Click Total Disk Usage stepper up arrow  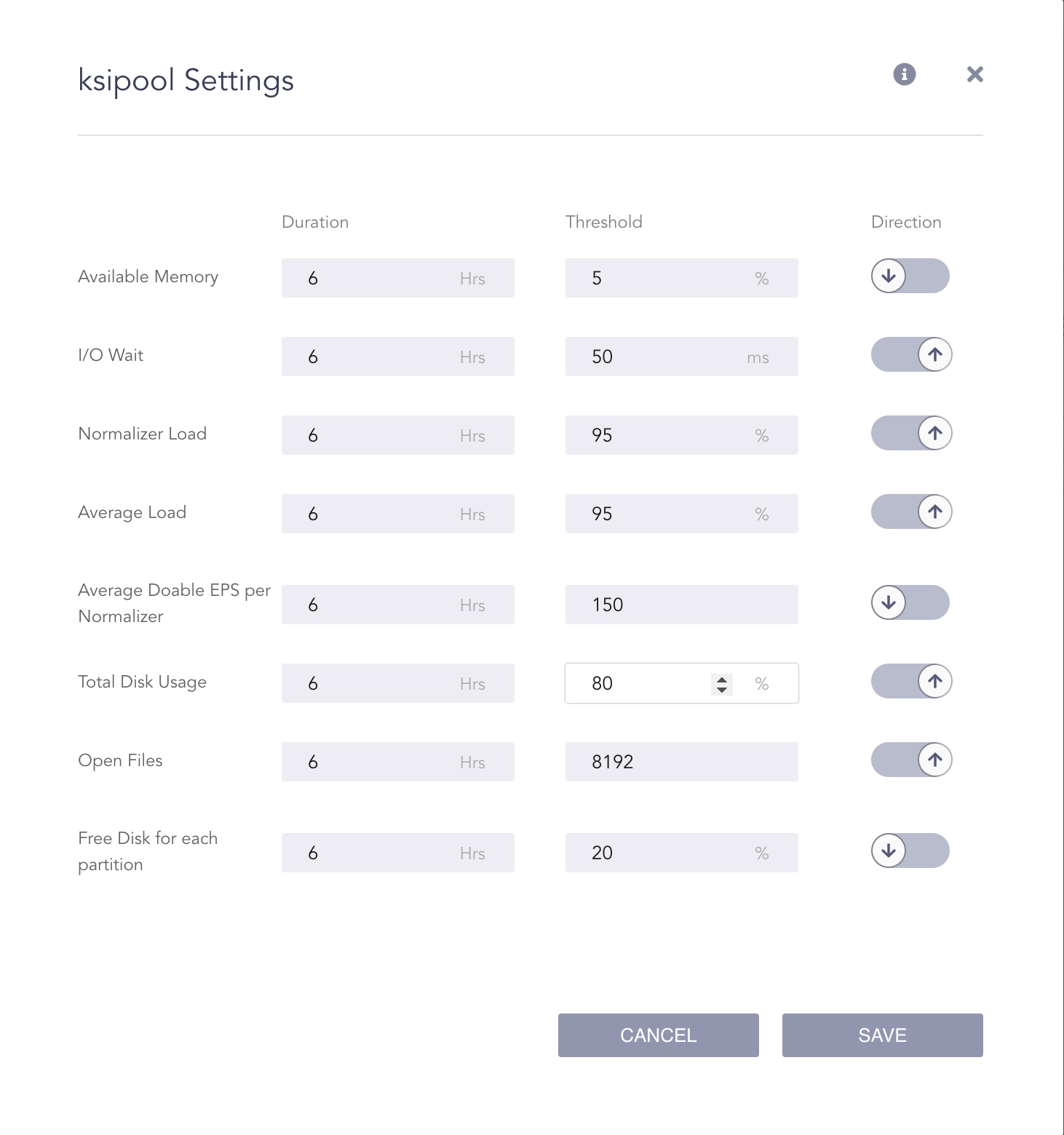[x=720, y=678]
